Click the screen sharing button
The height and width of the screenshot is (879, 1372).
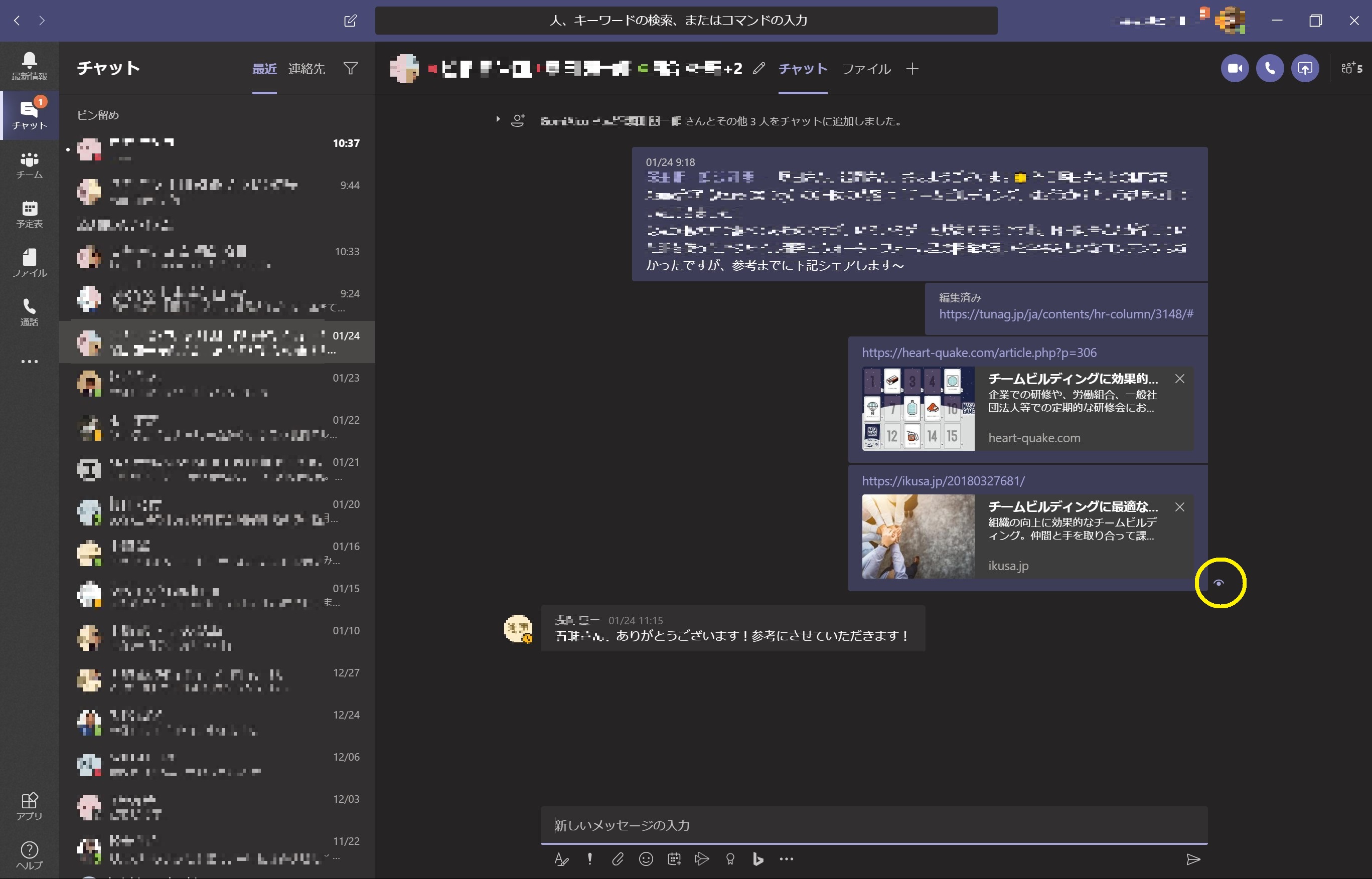(x=1305, y=69)
